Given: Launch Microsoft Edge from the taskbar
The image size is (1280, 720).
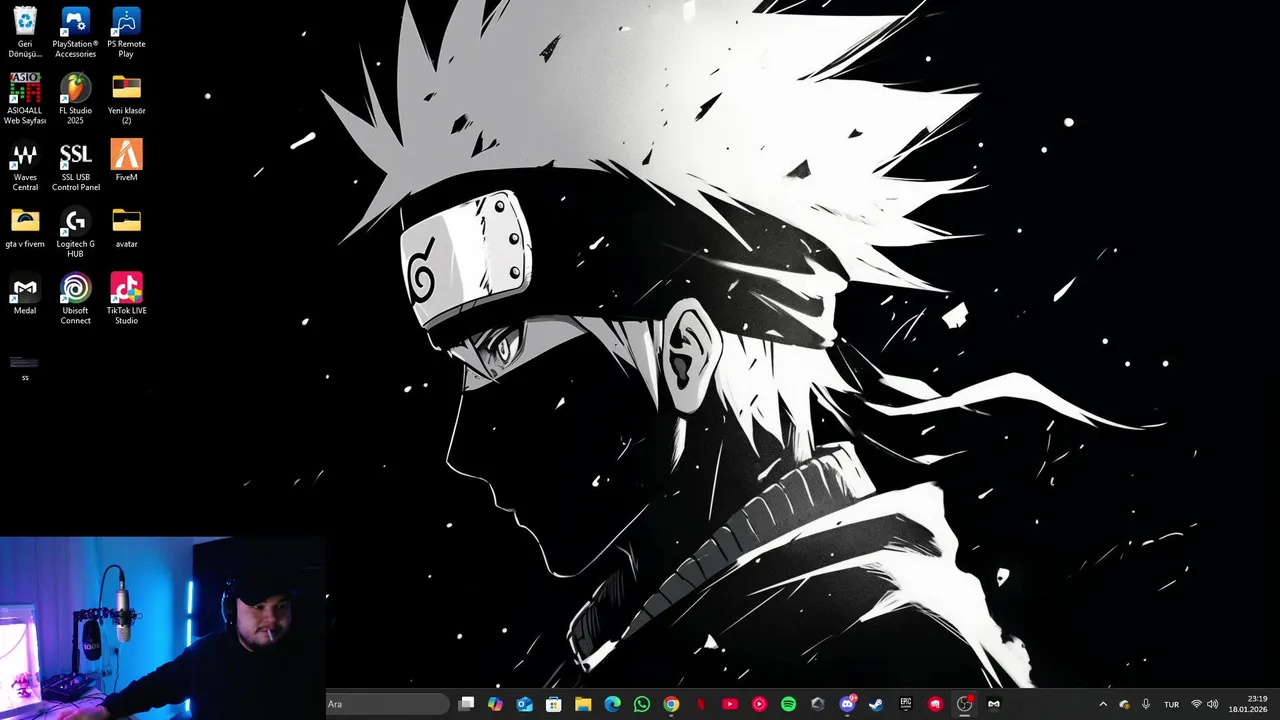Looking at the screenshot, I should pos(612,704).
